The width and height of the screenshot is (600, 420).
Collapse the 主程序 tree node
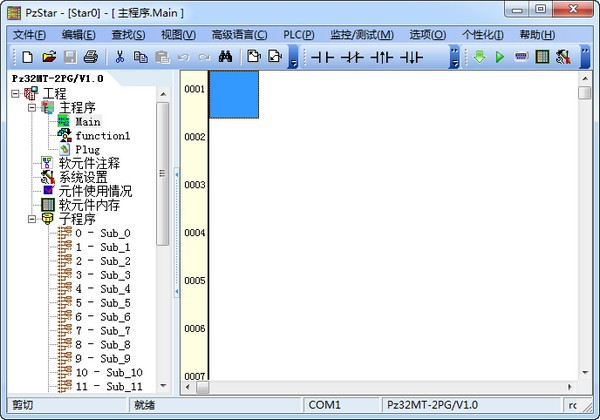(x=32, y=107)
